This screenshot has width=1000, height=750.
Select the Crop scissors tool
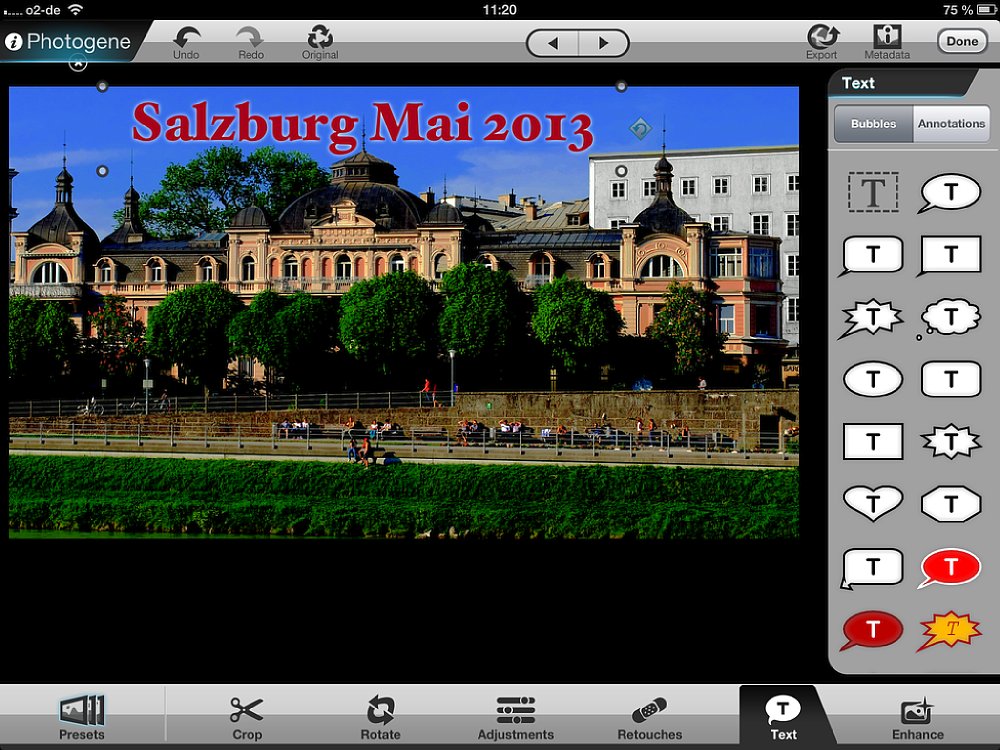pyautogui.click(x=246, y=711)
